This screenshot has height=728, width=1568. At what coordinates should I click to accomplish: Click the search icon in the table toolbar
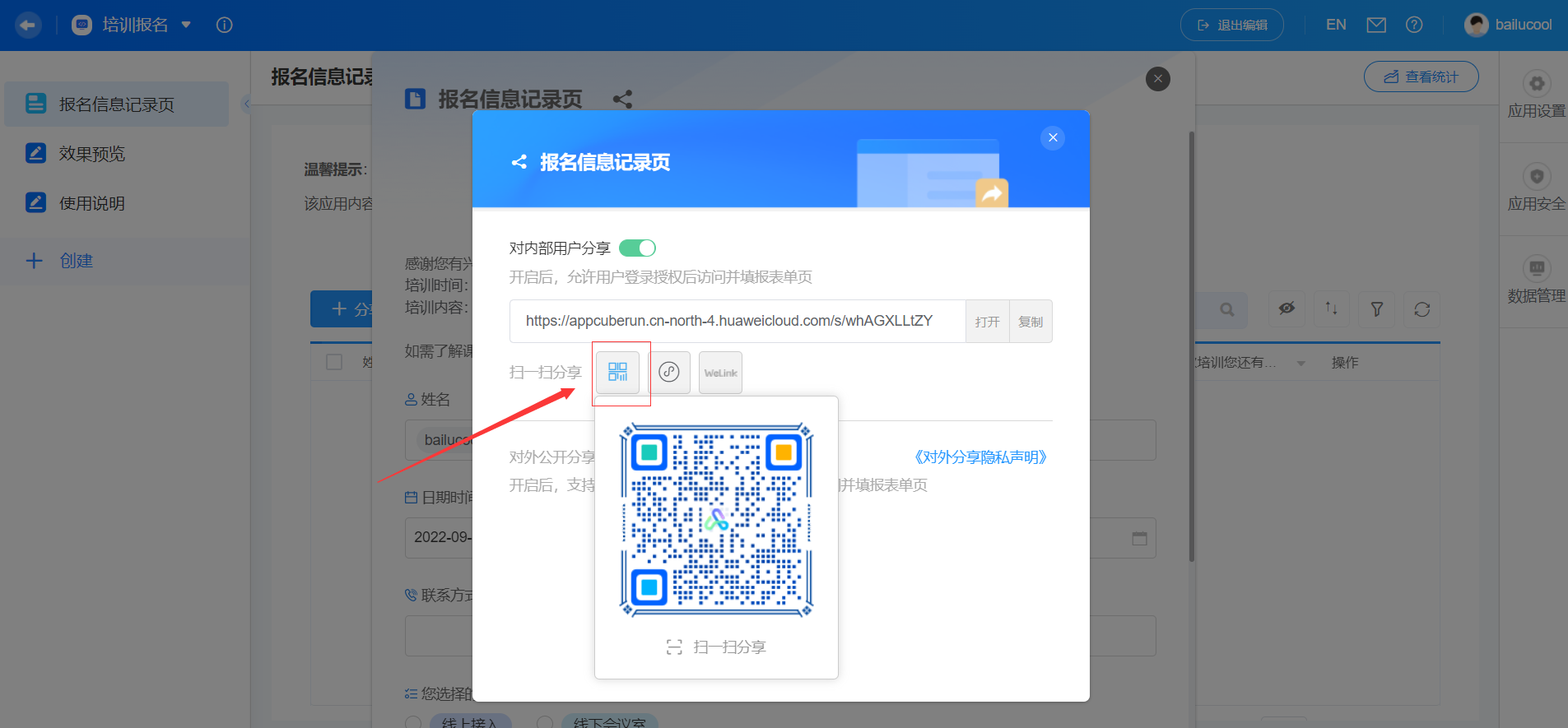pos(1227,309)
